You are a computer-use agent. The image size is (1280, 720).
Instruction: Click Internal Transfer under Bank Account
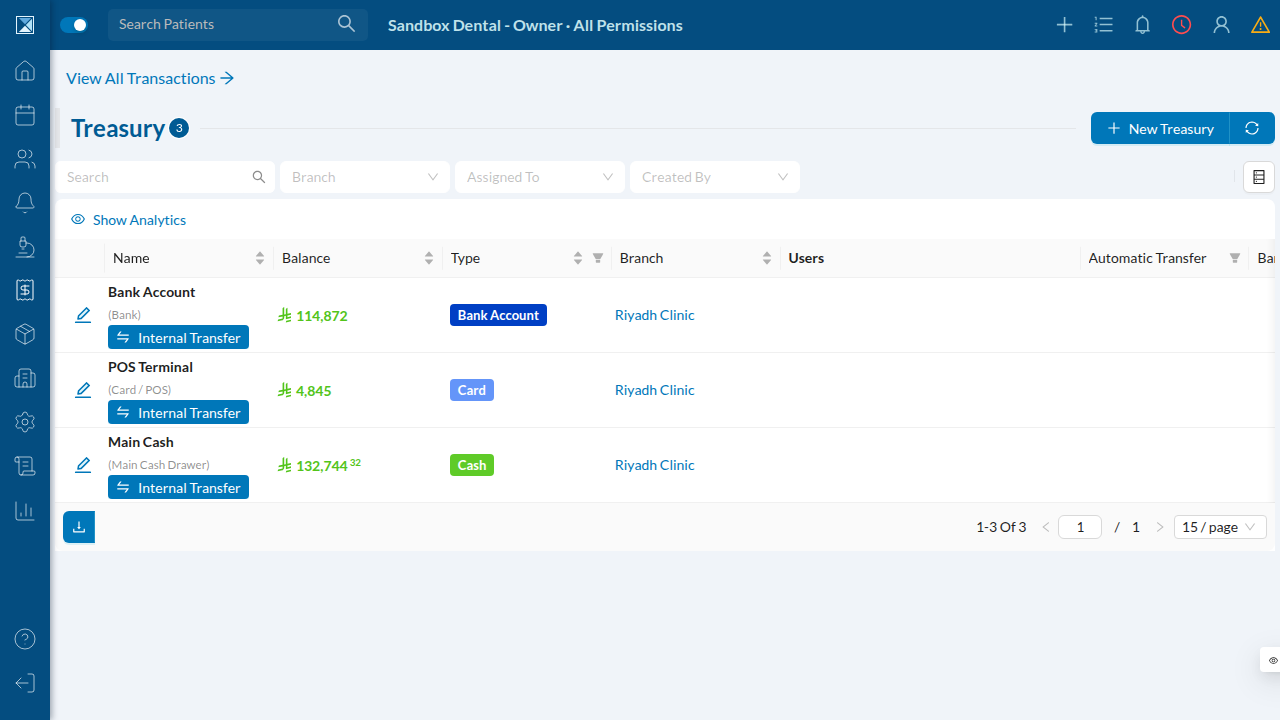pyautogui.click(x=178, y=338)
